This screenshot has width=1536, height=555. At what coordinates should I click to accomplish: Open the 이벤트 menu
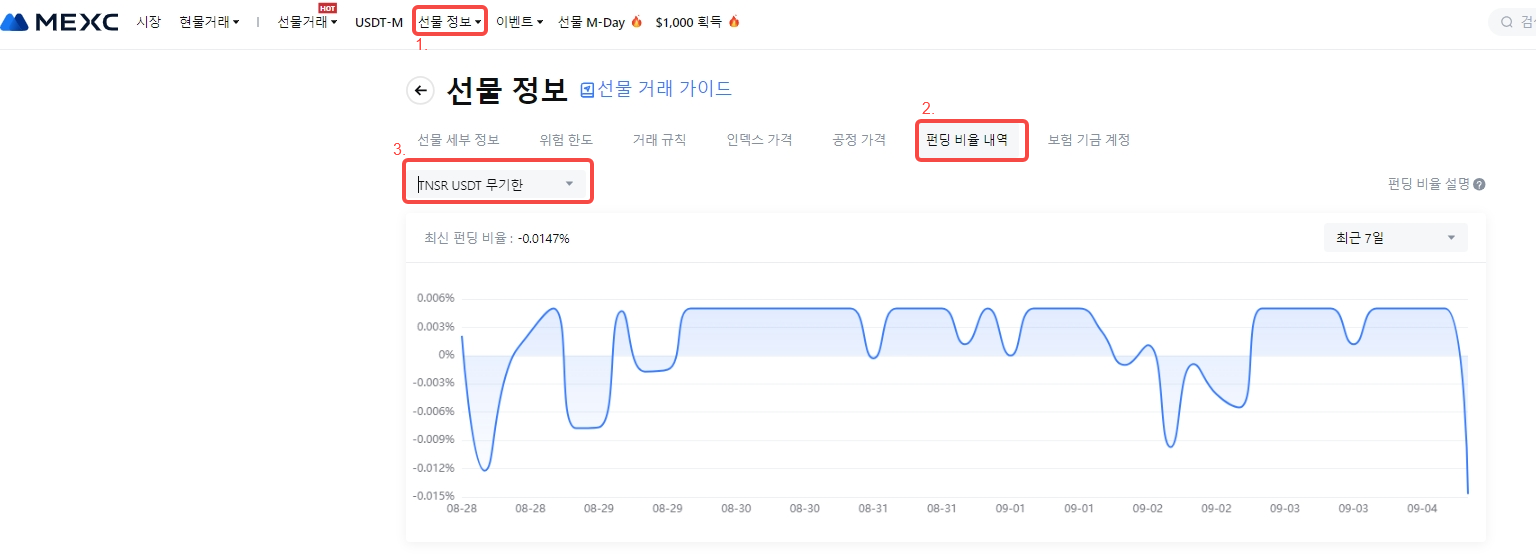519,21
